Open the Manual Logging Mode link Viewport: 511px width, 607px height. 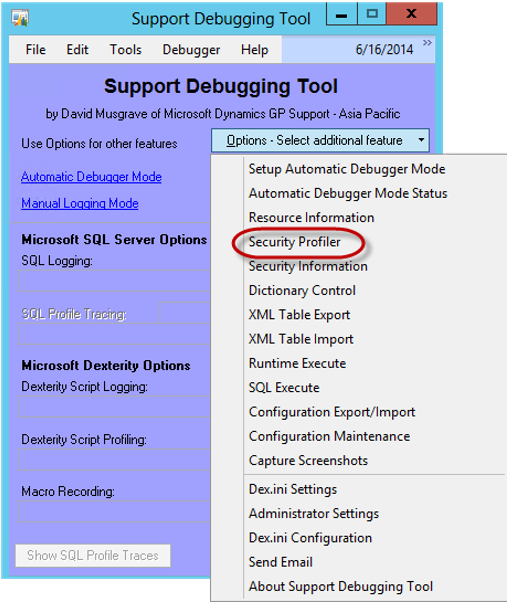coord(80,203)
